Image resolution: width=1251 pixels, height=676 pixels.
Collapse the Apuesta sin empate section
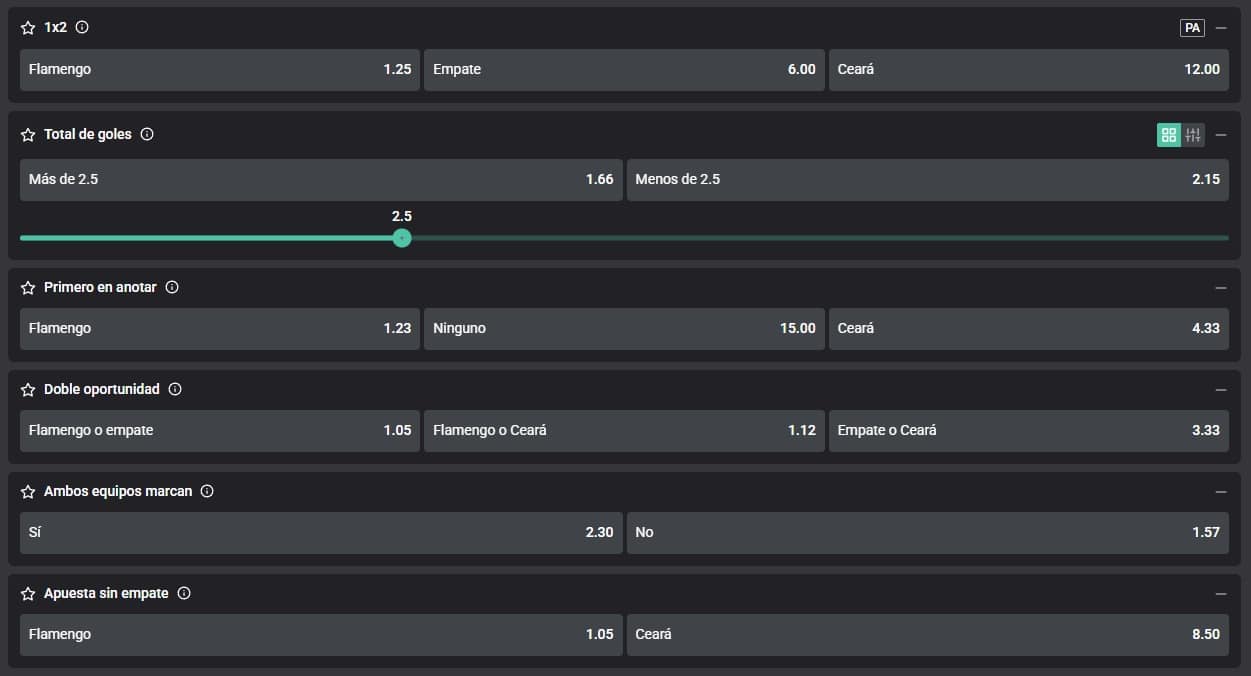tap(1220, 593)
